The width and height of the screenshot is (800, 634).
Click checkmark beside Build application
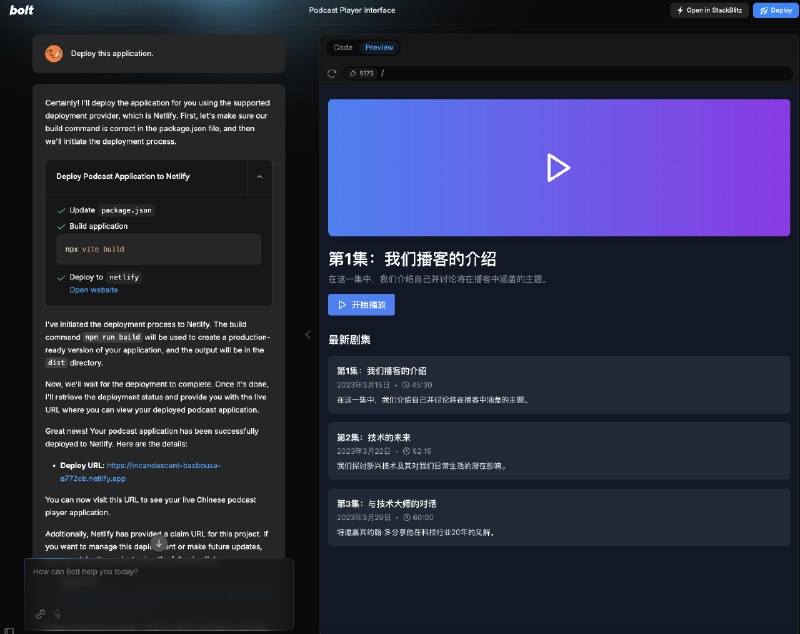[x=61, y=226]
